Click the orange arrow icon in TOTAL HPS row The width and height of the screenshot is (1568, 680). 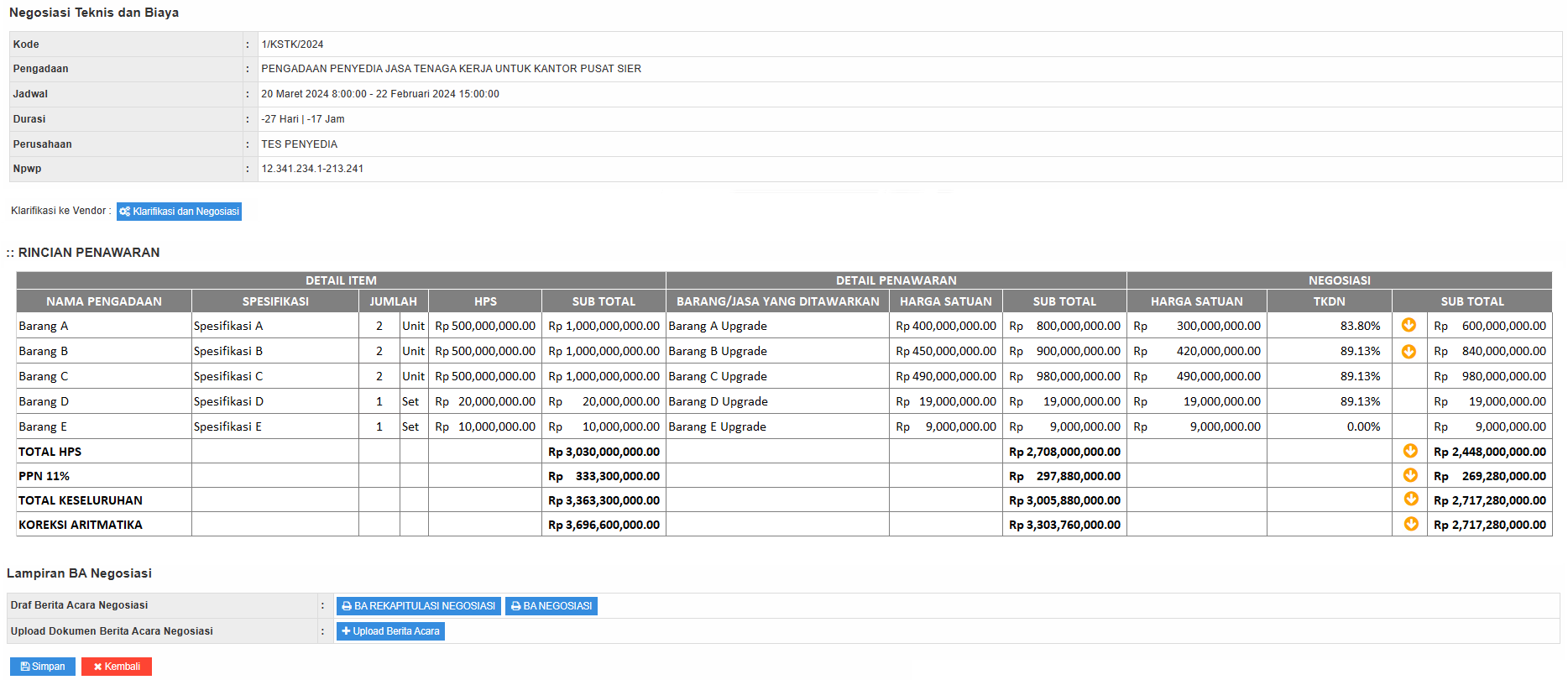tap(1410, 451)
